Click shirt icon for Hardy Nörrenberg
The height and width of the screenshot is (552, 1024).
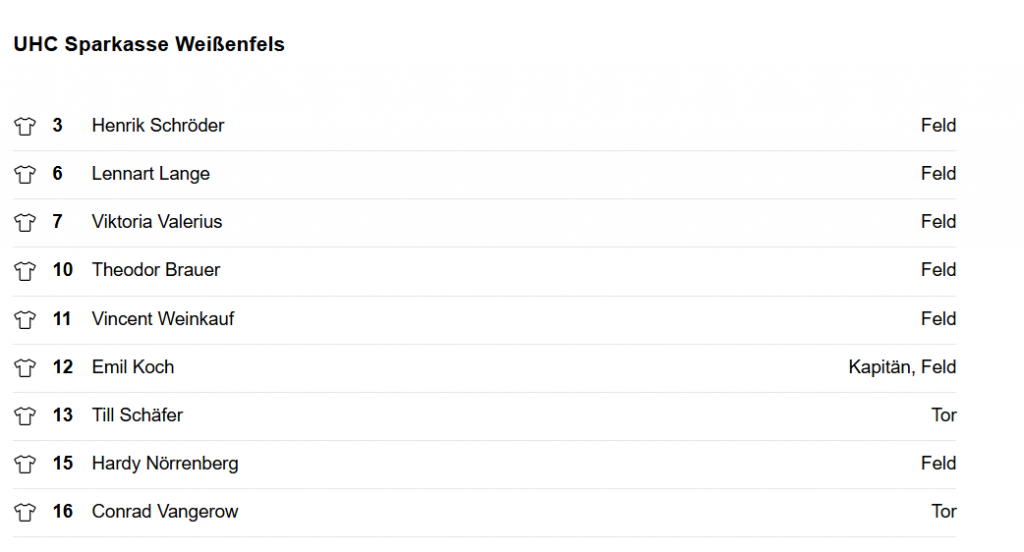pyautogui.click(x=25, y=464)
